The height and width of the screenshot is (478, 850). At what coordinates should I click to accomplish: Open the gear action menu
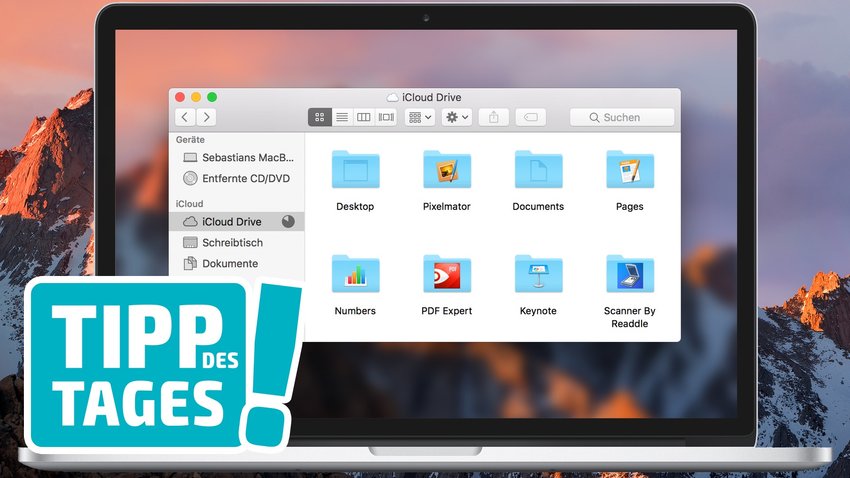pos(456,117)
